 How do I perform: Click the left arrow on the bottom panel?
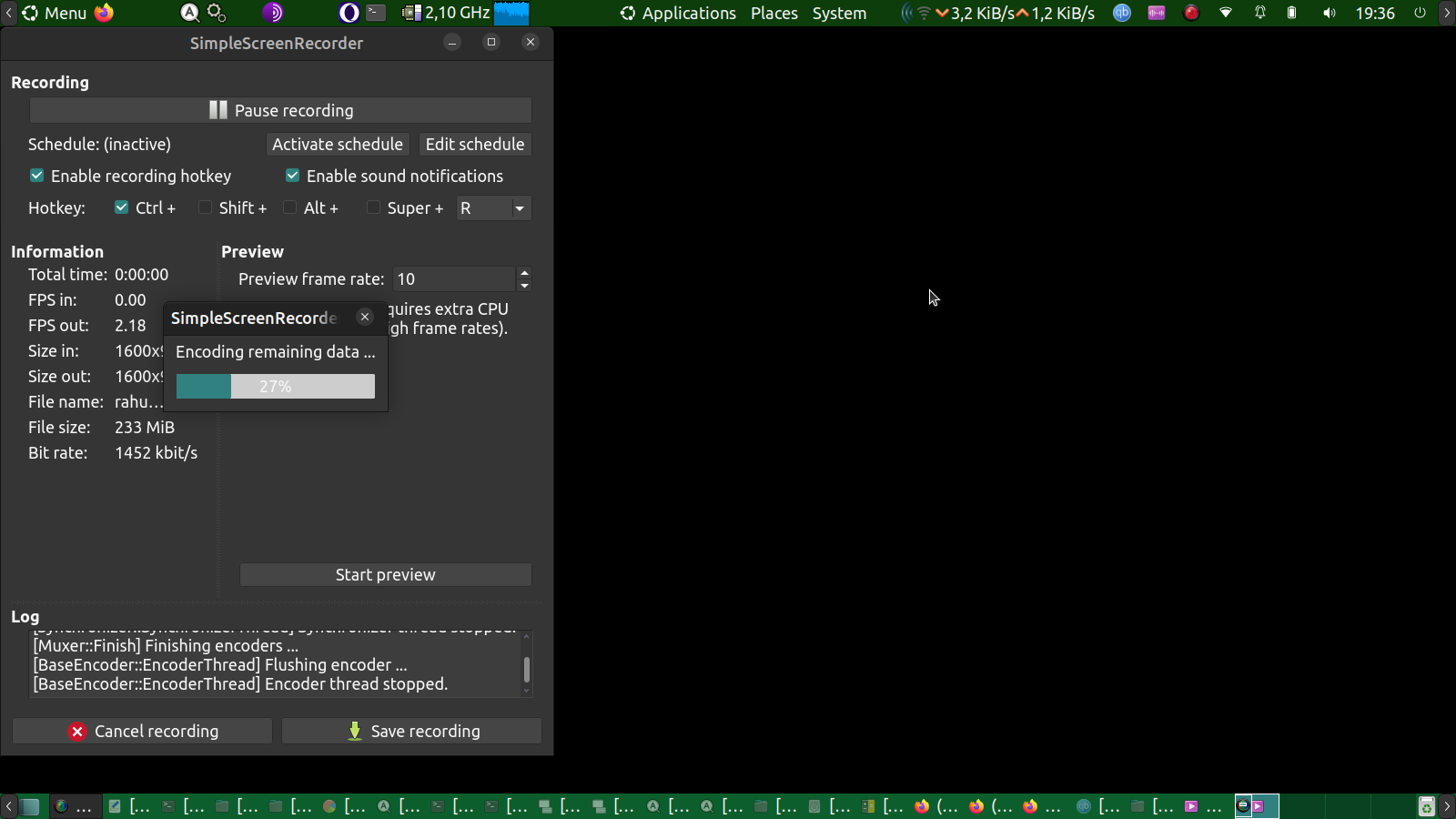[9, 806]
